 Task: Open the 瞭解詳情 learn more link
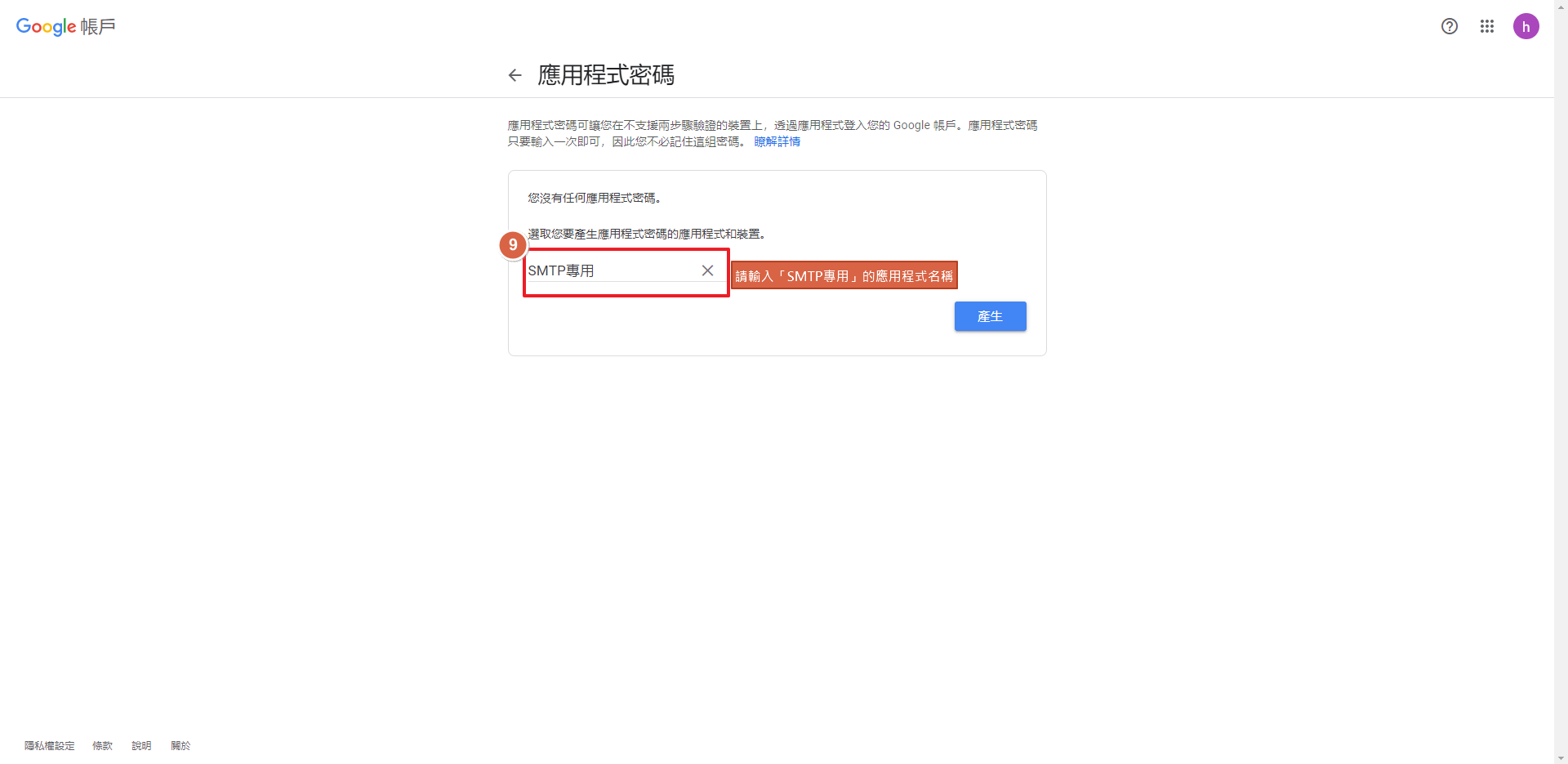click(777, 141)
